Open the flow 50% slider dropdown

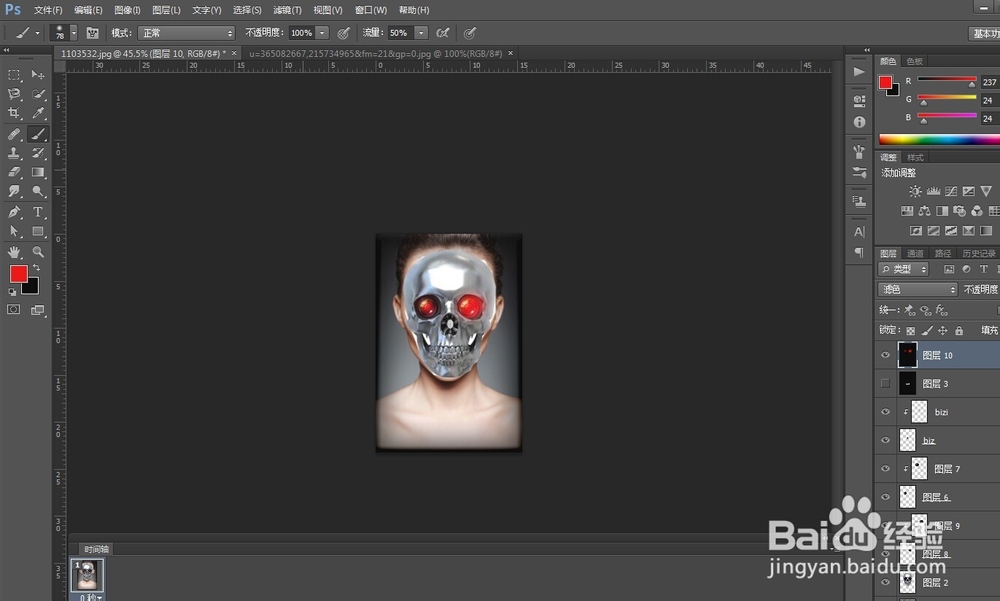(x=421, y=33)
